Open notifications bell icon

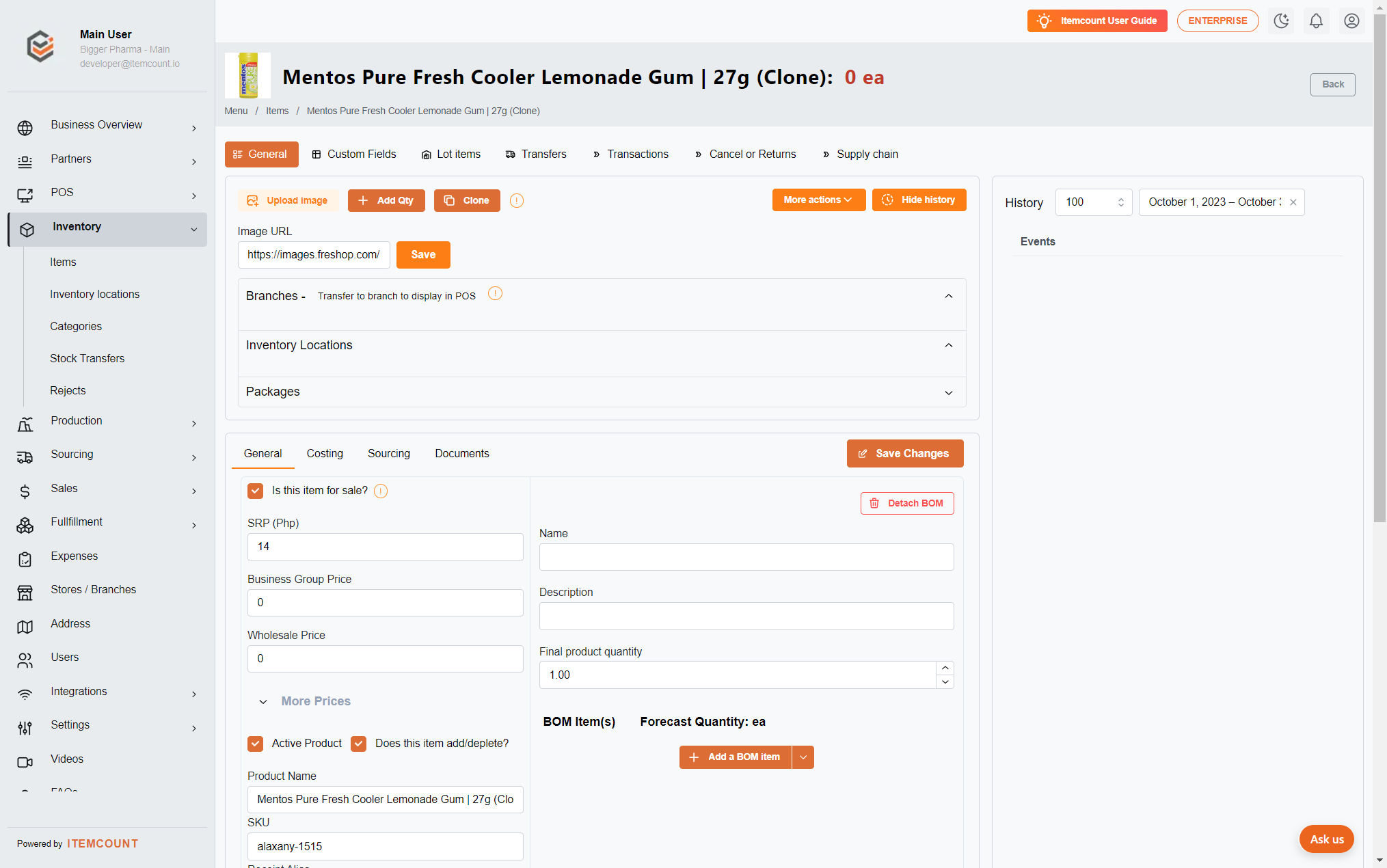1316,21
